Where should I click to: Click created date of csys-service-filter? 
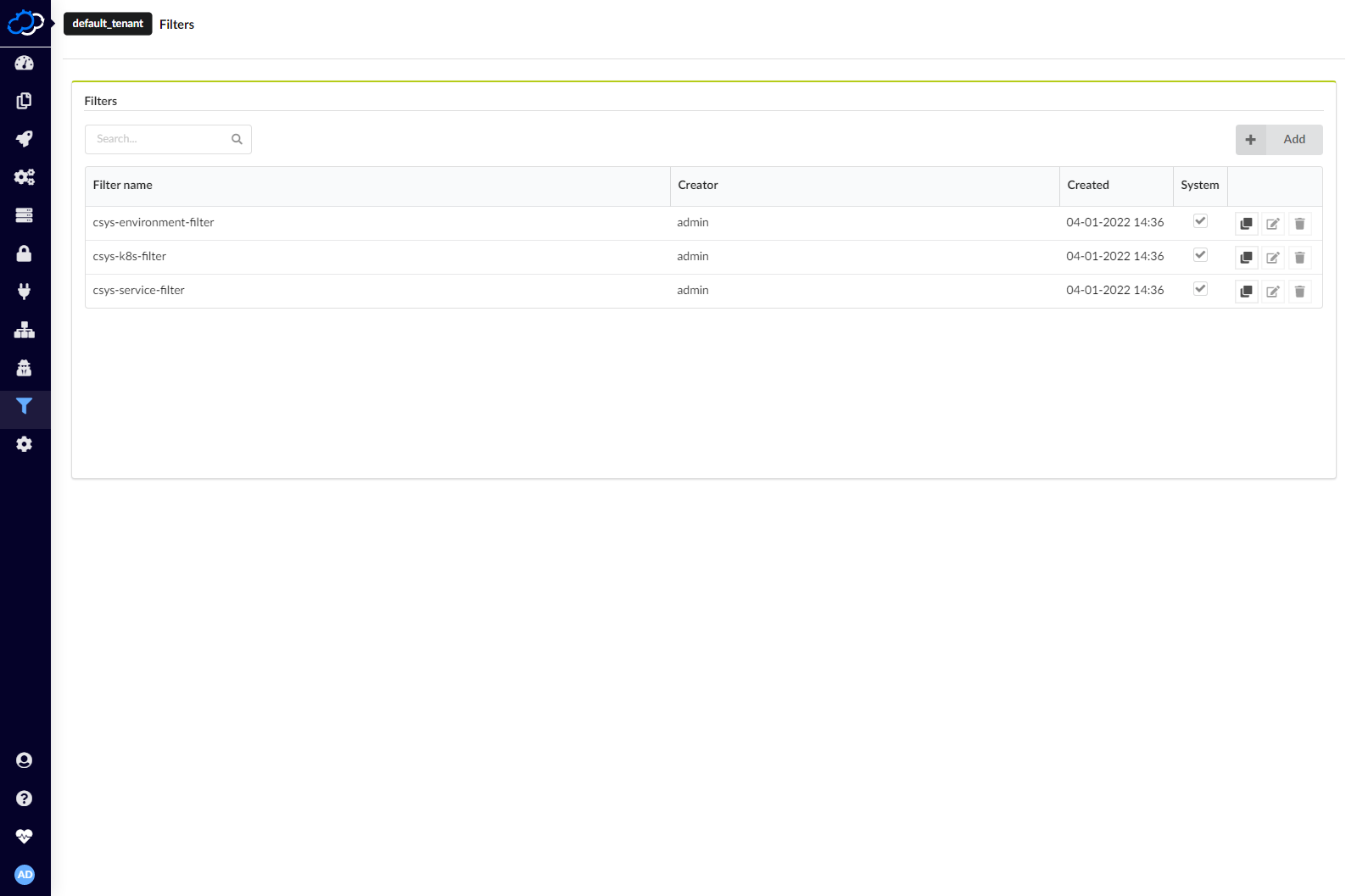(x=1115, y=290)
